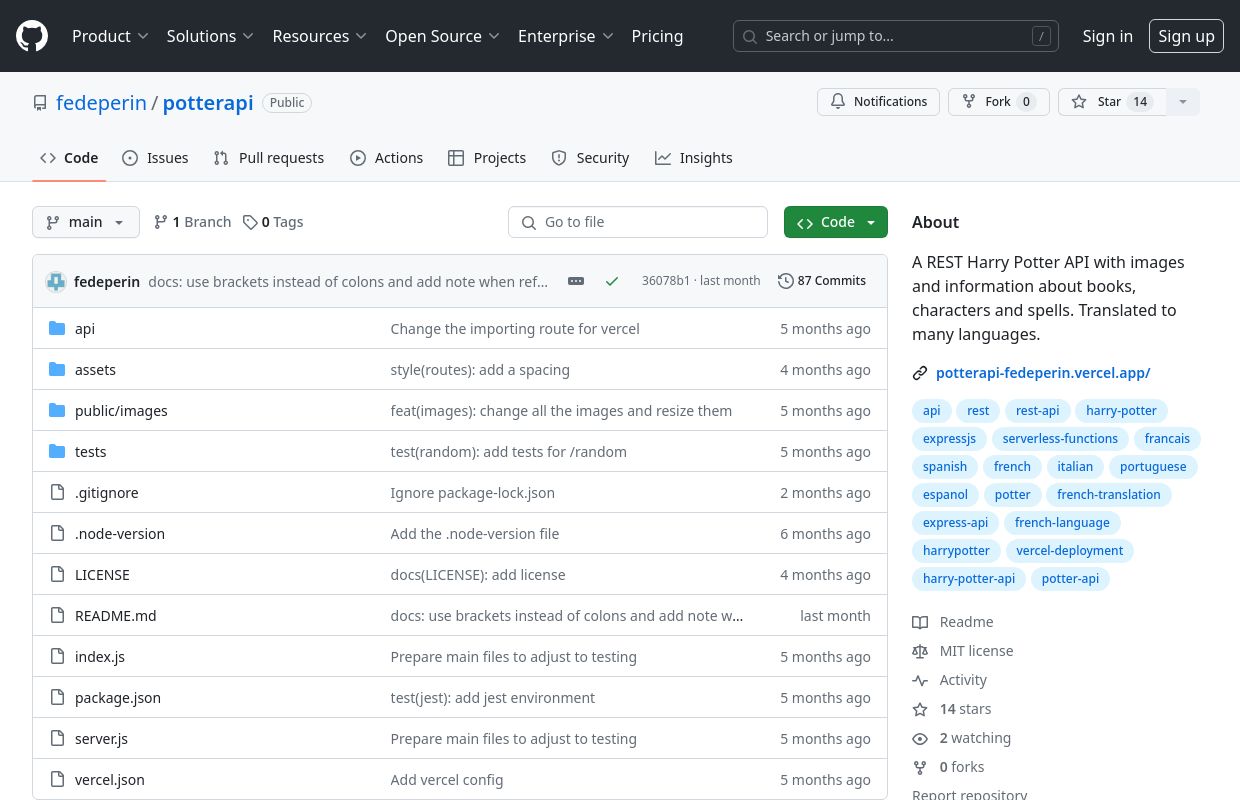The height and width of the screenshot is (800, 1240).
Task: Click the history clock icon by 87 Commits
Action: pyautogui.click(x=786, y=281)
